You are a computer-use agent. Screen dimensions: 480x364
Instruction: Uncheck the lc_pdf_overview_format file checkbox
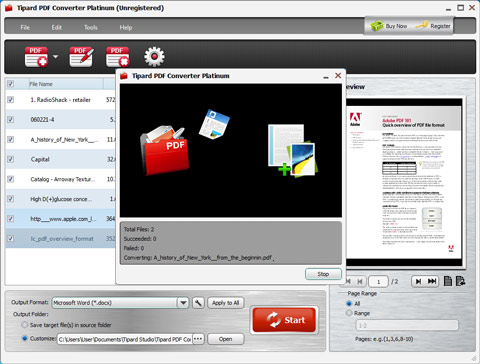coord(11,238)
